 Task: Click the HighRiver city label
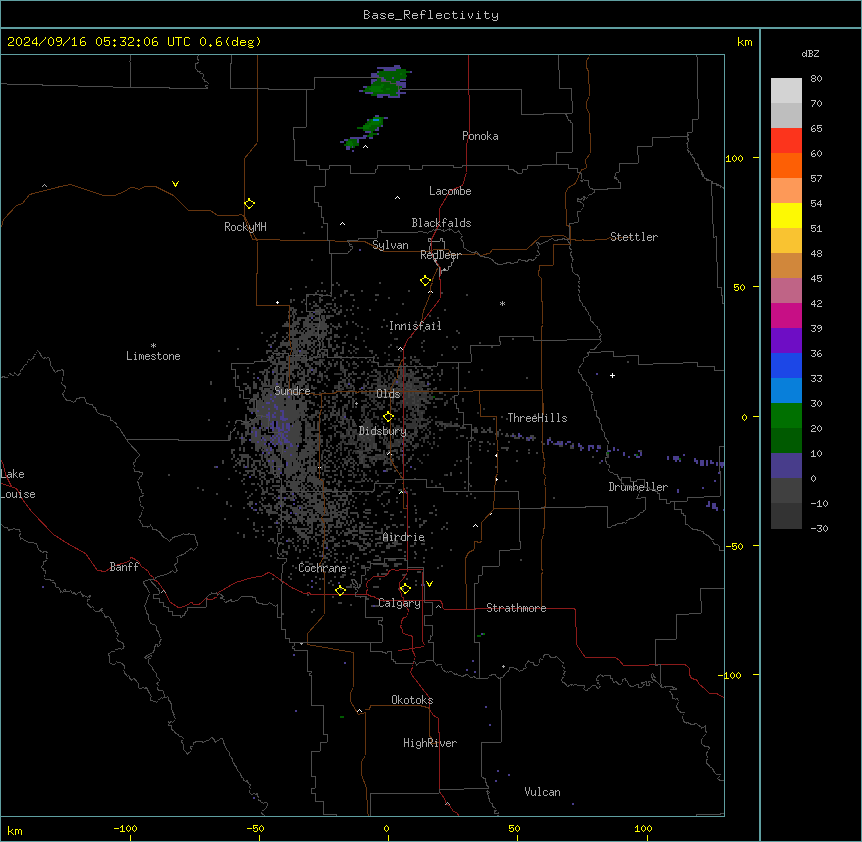click(430, 743)
